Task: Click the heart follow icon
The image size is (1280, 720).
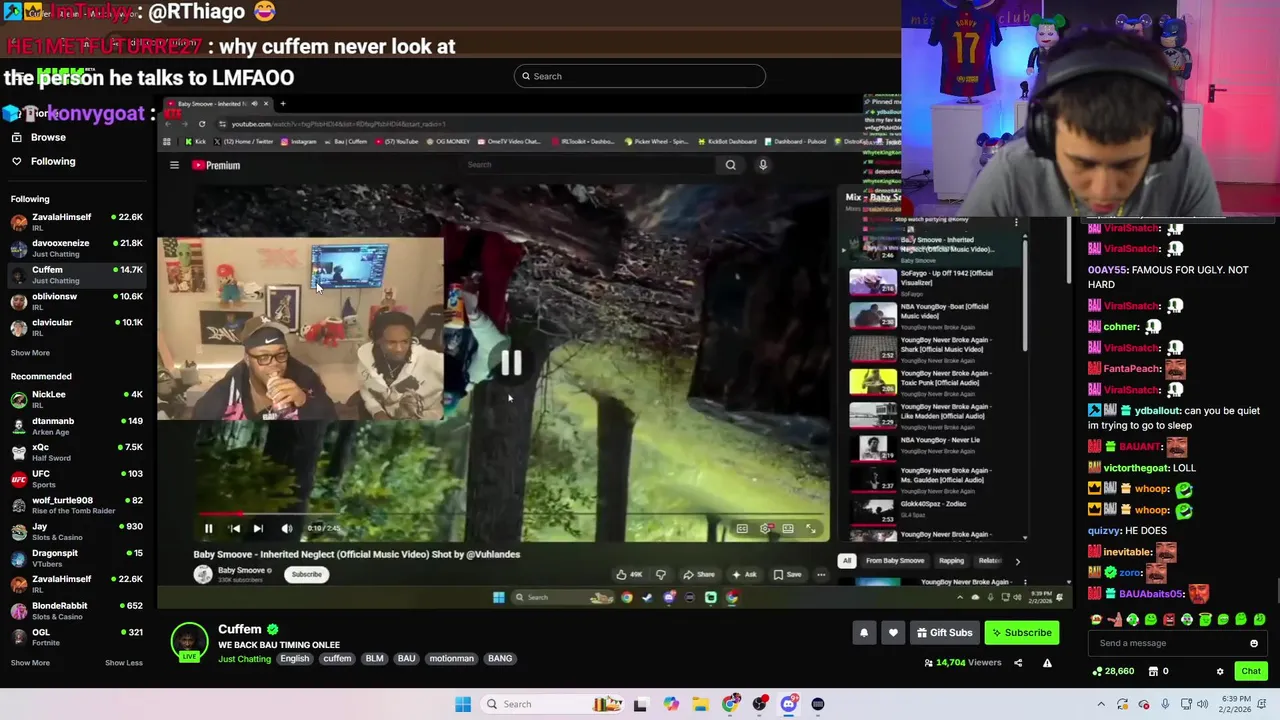Action: [893, 633]
